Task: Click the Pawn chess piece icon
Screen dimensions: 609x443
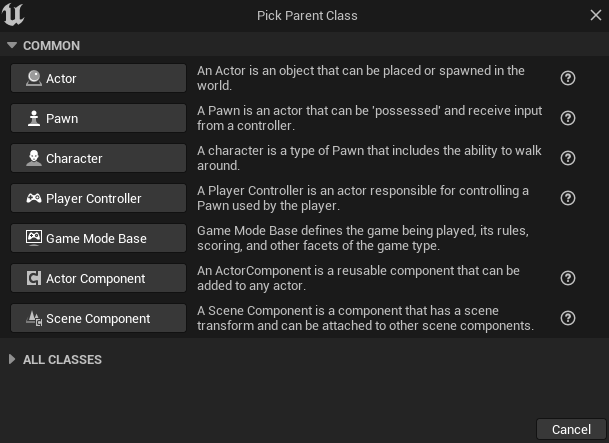Action: [34, 118]
